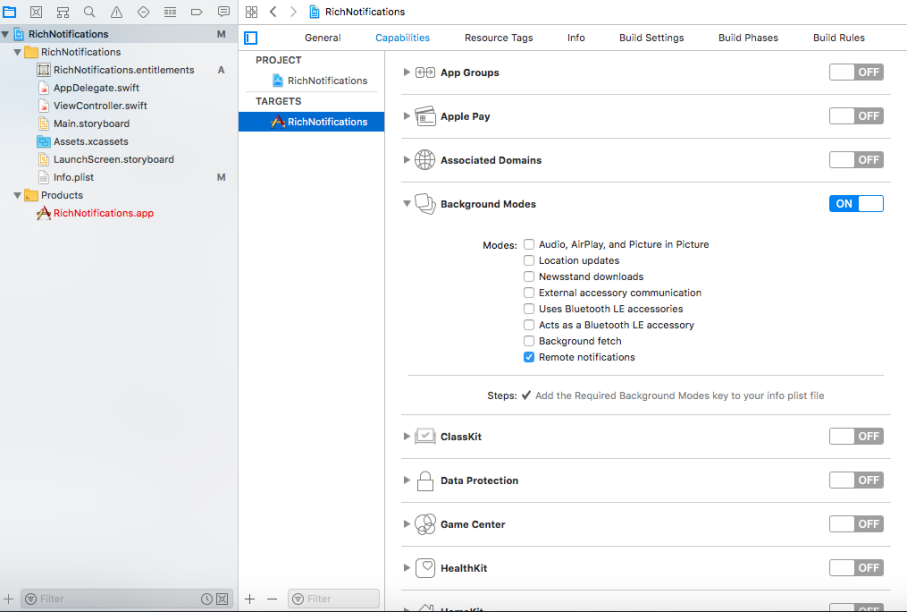Viewport: 920px width, 613px height.
Task: Open the Test navigator diamond icon
Action: click(x=143, y=12)
